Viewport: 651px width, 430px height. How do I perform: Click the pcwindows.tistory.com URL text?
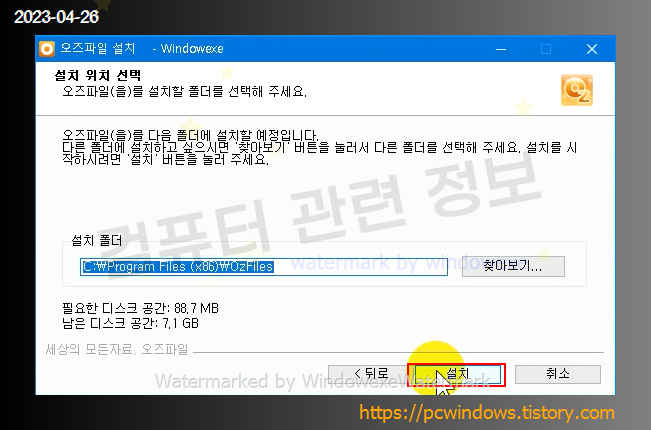[487, 413]
